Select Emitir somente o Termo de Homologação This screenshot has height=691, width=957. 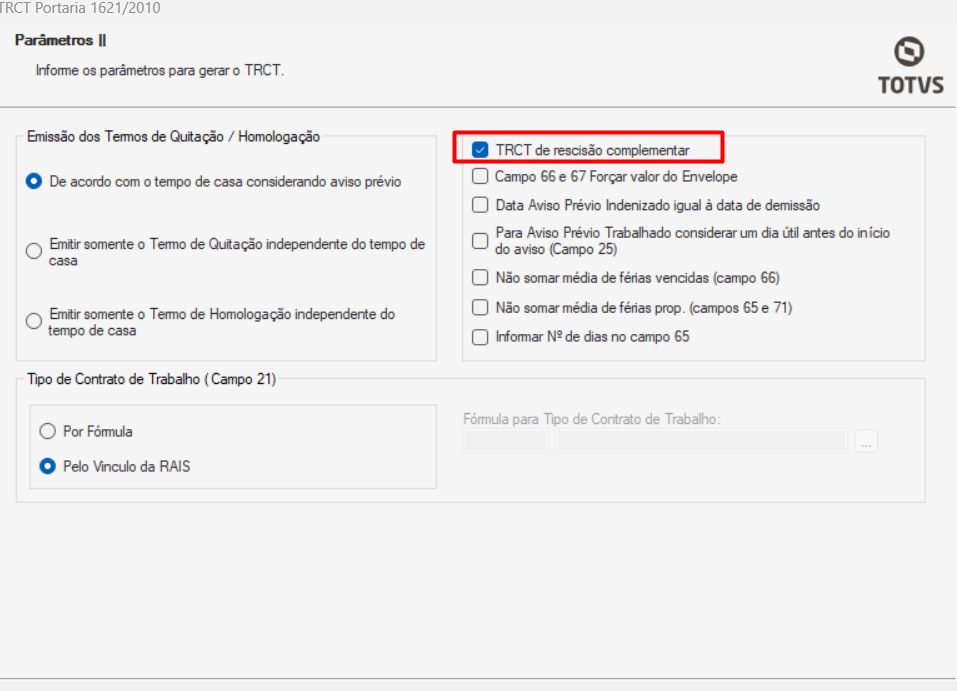pos(34,322)
